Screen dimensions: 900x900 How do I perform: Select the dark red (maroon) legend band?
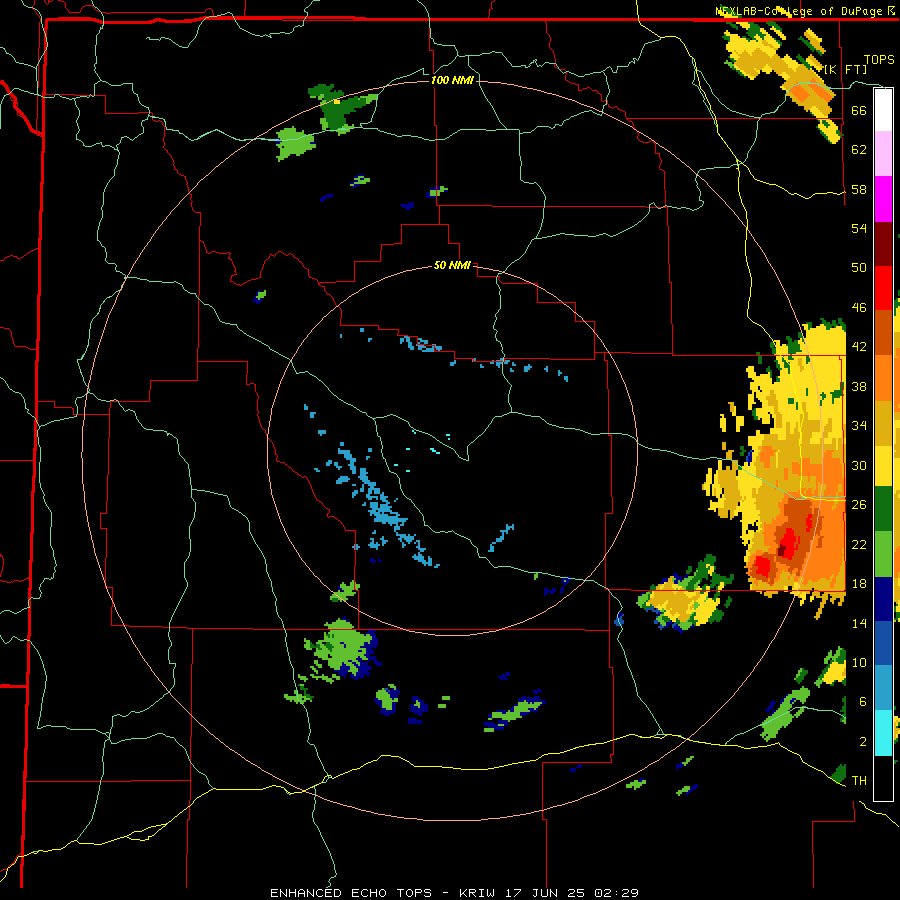(x=883, y=244)
